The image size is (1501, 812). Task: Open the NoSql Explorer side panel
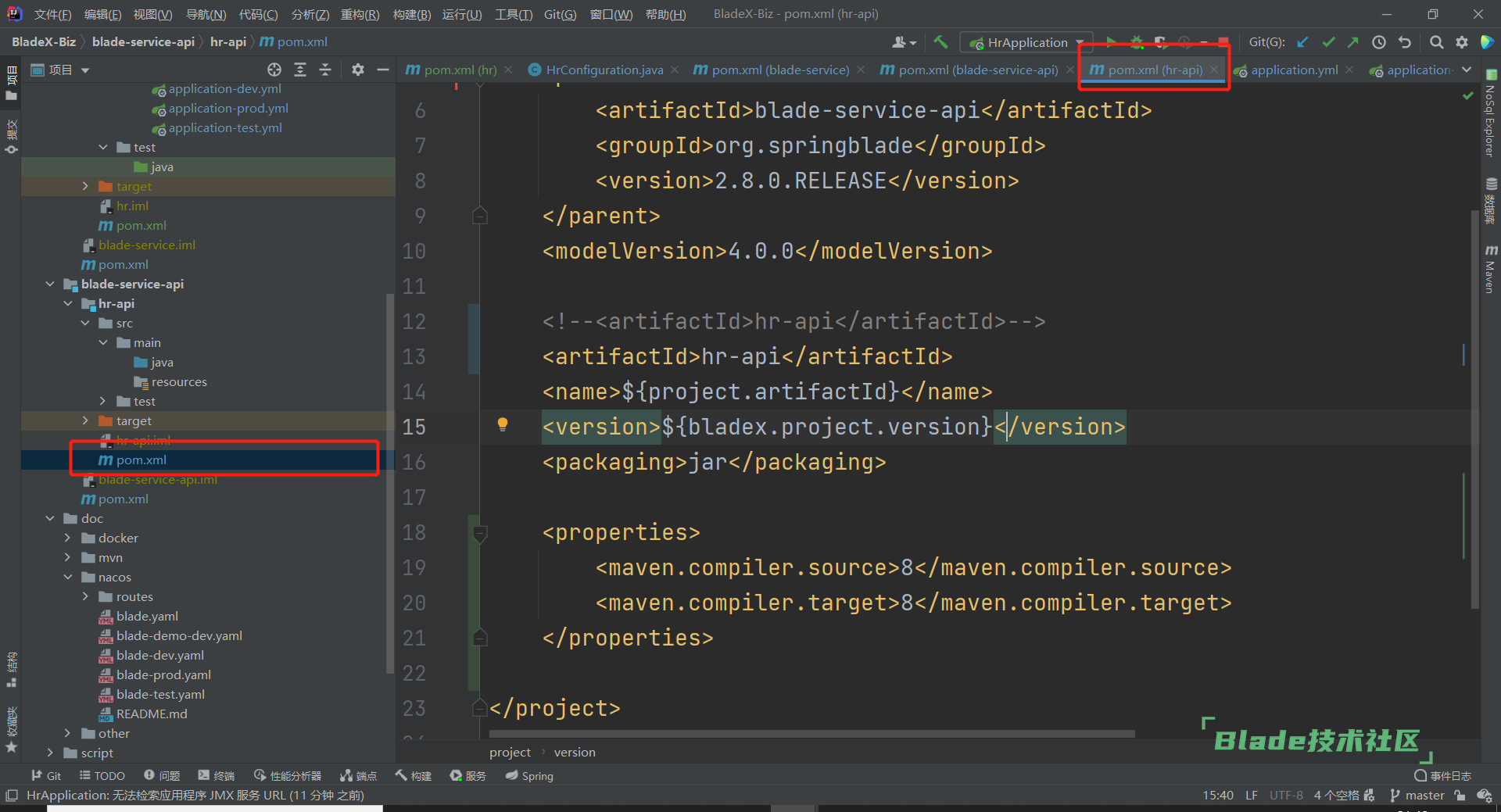pos(1491,113)
